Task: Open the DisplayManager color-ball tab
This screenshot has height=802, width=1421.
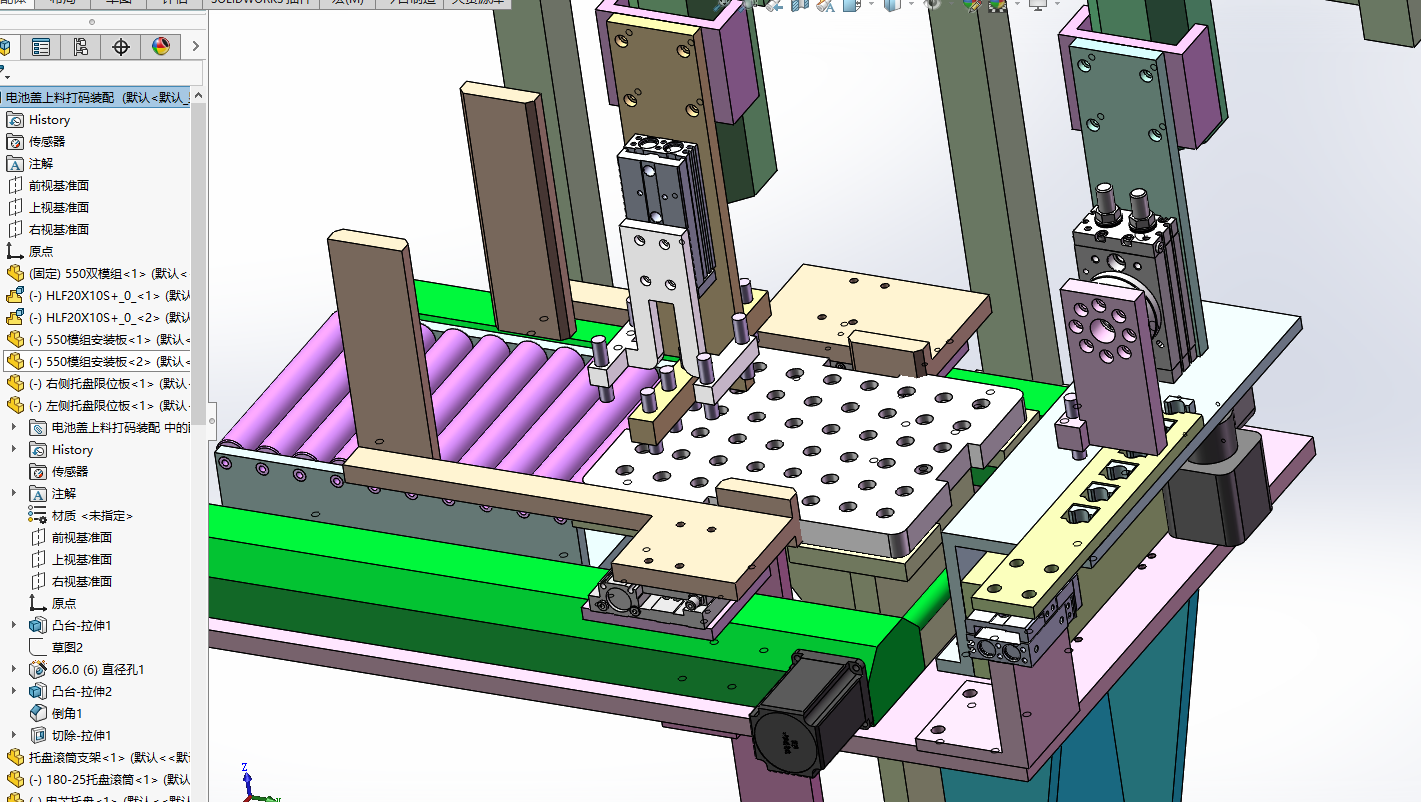Action: (161, 47)
